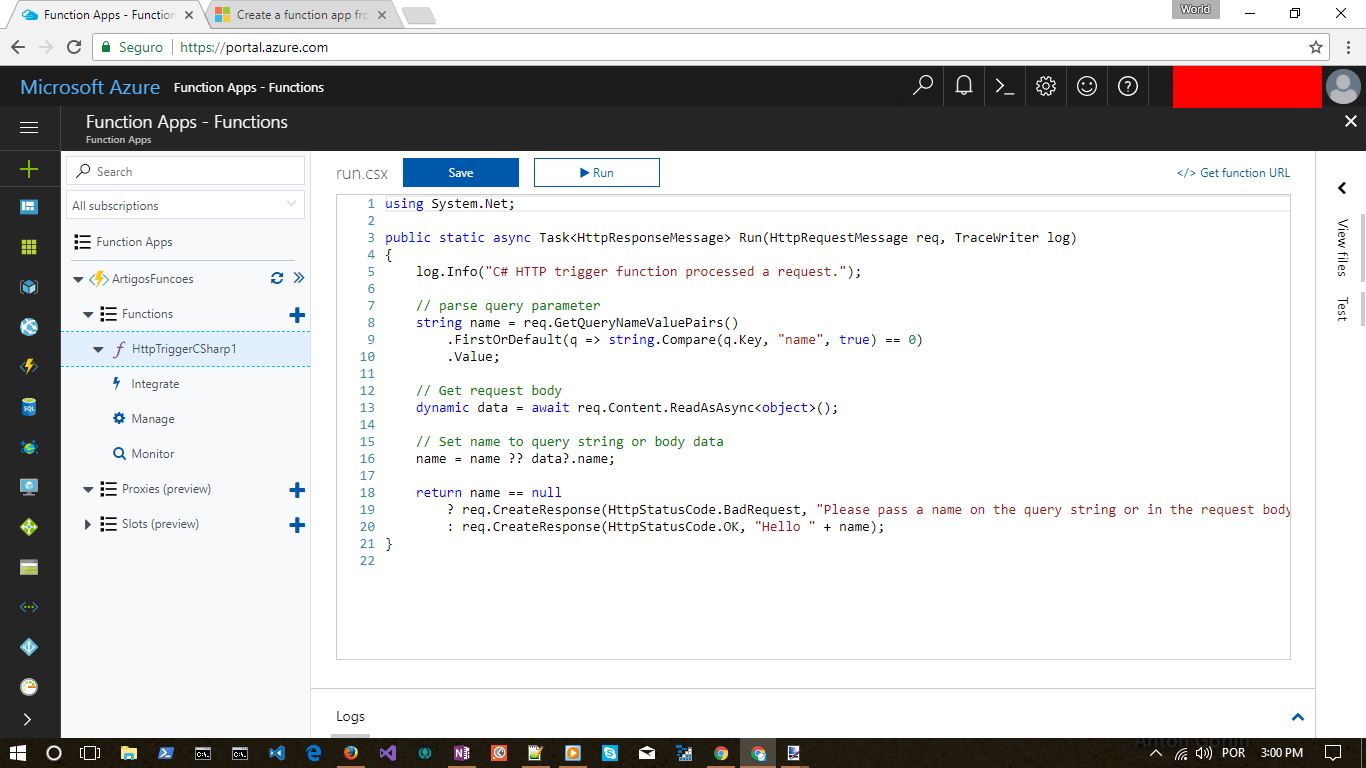This screenshot has width=1366, height=768.
Task: Select Function Apps list item
Action: [134, 242]
